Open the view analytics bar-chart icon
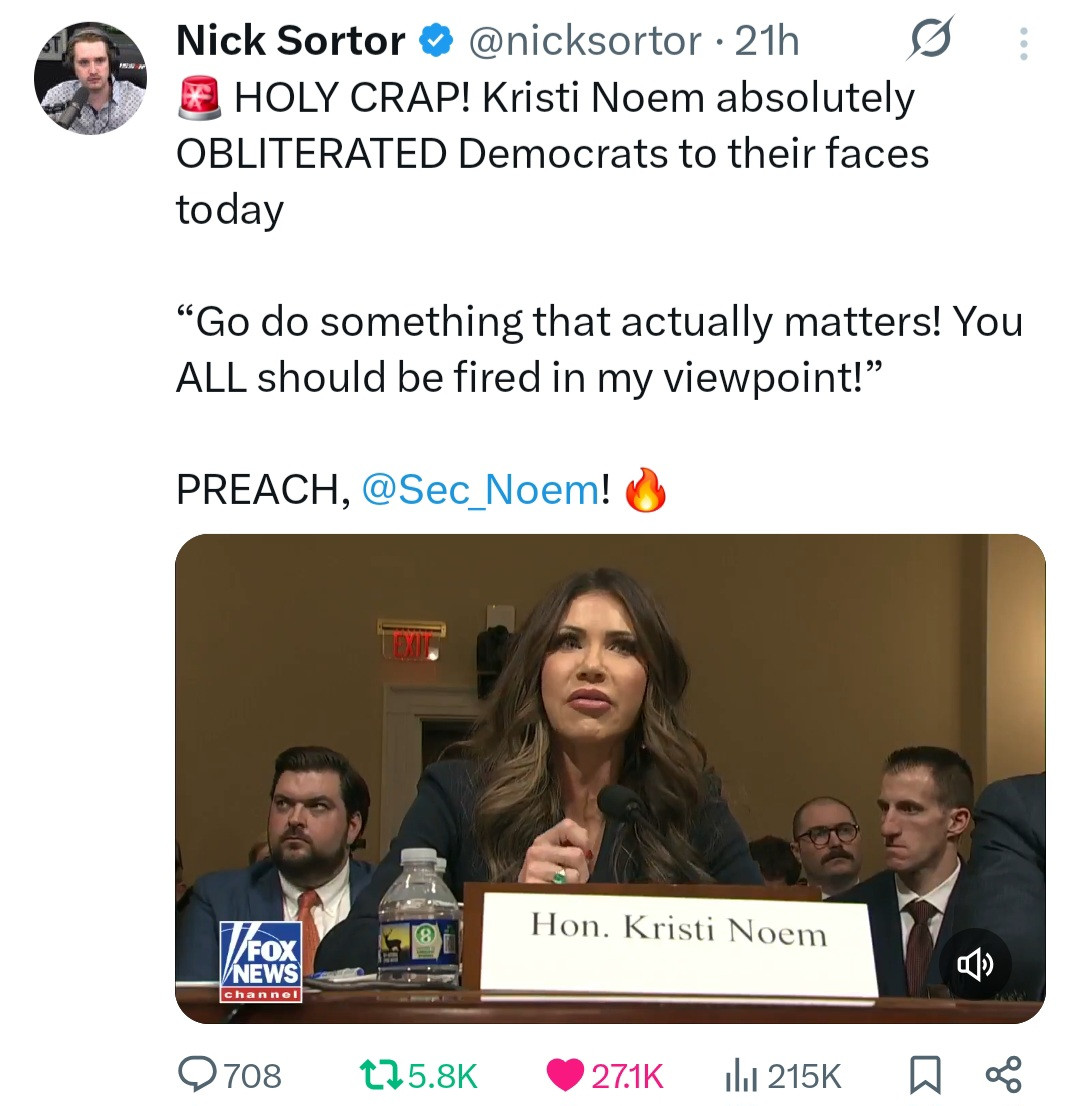The width and height of the screenshot is (1080, 1106). pyautogui.click(x=738, y=1075)
